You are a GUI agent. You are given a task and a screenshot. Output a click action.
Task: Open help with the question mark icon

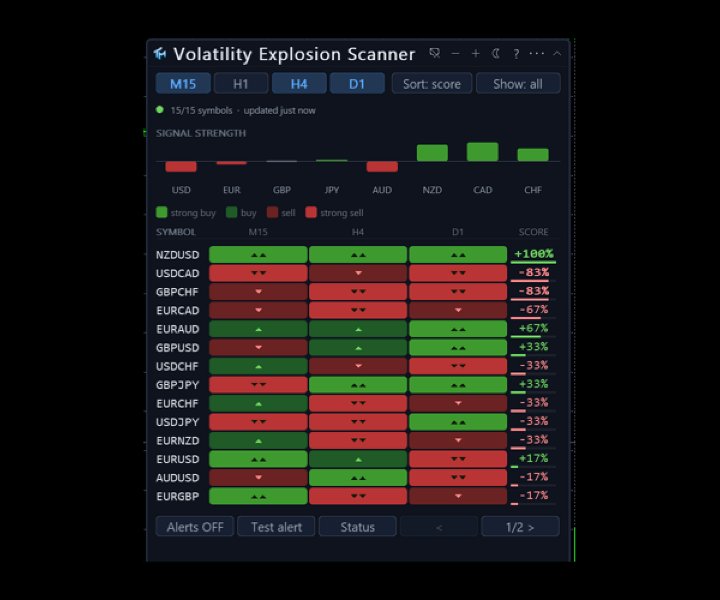[x=516, y=54]
